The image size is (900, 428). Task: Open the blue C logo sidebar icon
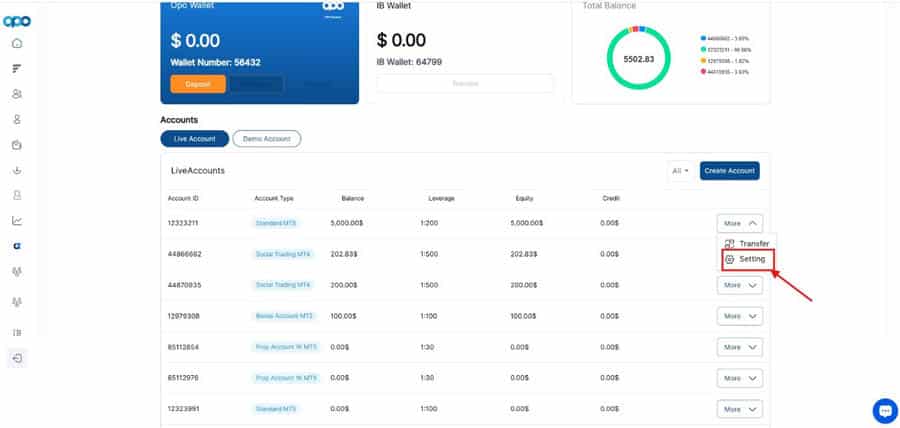click(x=17, y=246)
